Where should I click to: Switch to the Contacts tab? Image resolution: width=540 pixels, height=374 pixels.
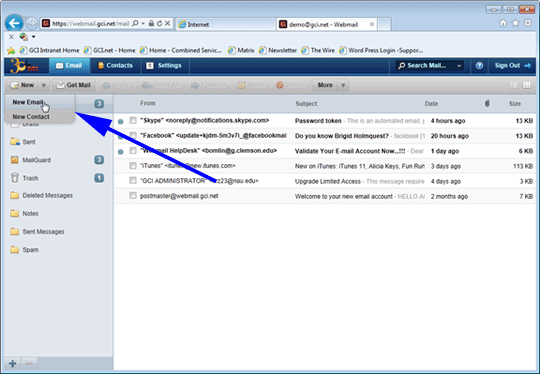coord(115,65)
